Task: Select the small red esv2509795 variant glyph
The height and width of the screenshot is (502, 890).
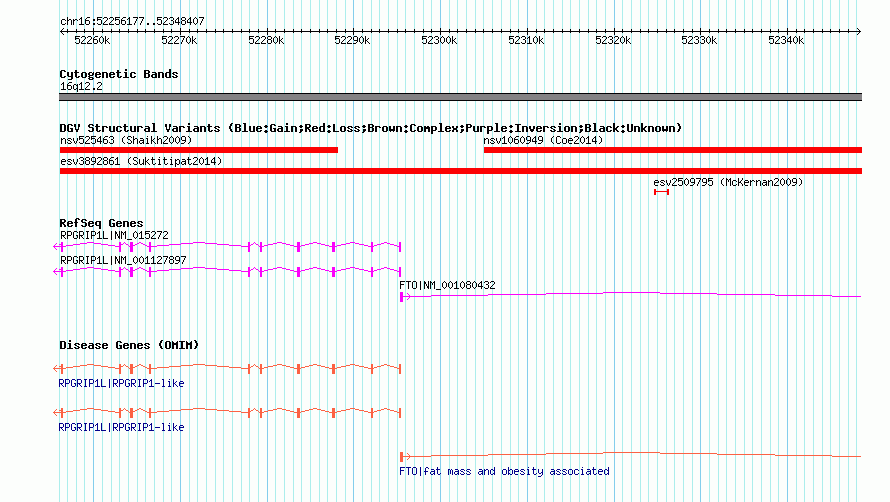Action: point(661,192)
